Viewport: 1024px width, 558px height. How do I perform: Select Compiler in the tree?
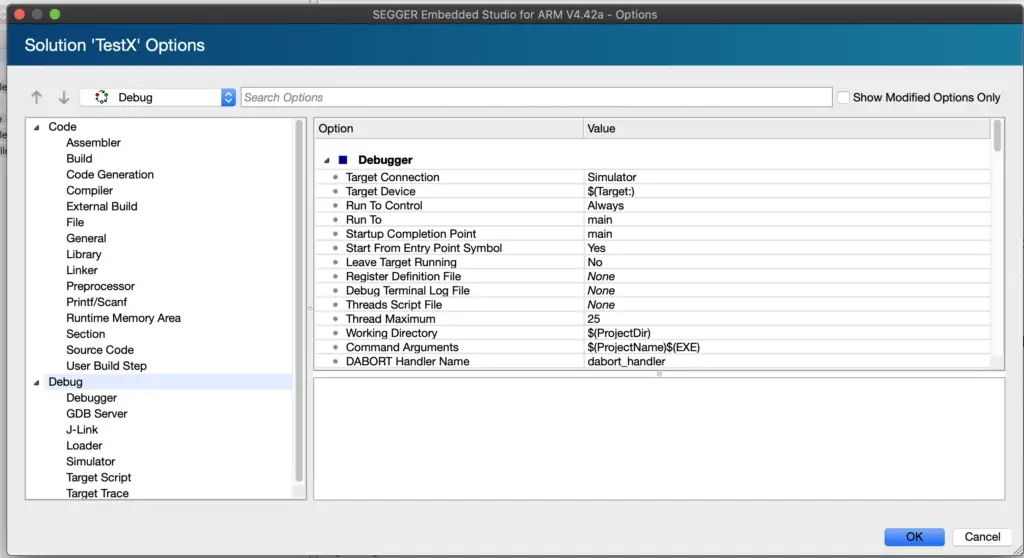89,191
